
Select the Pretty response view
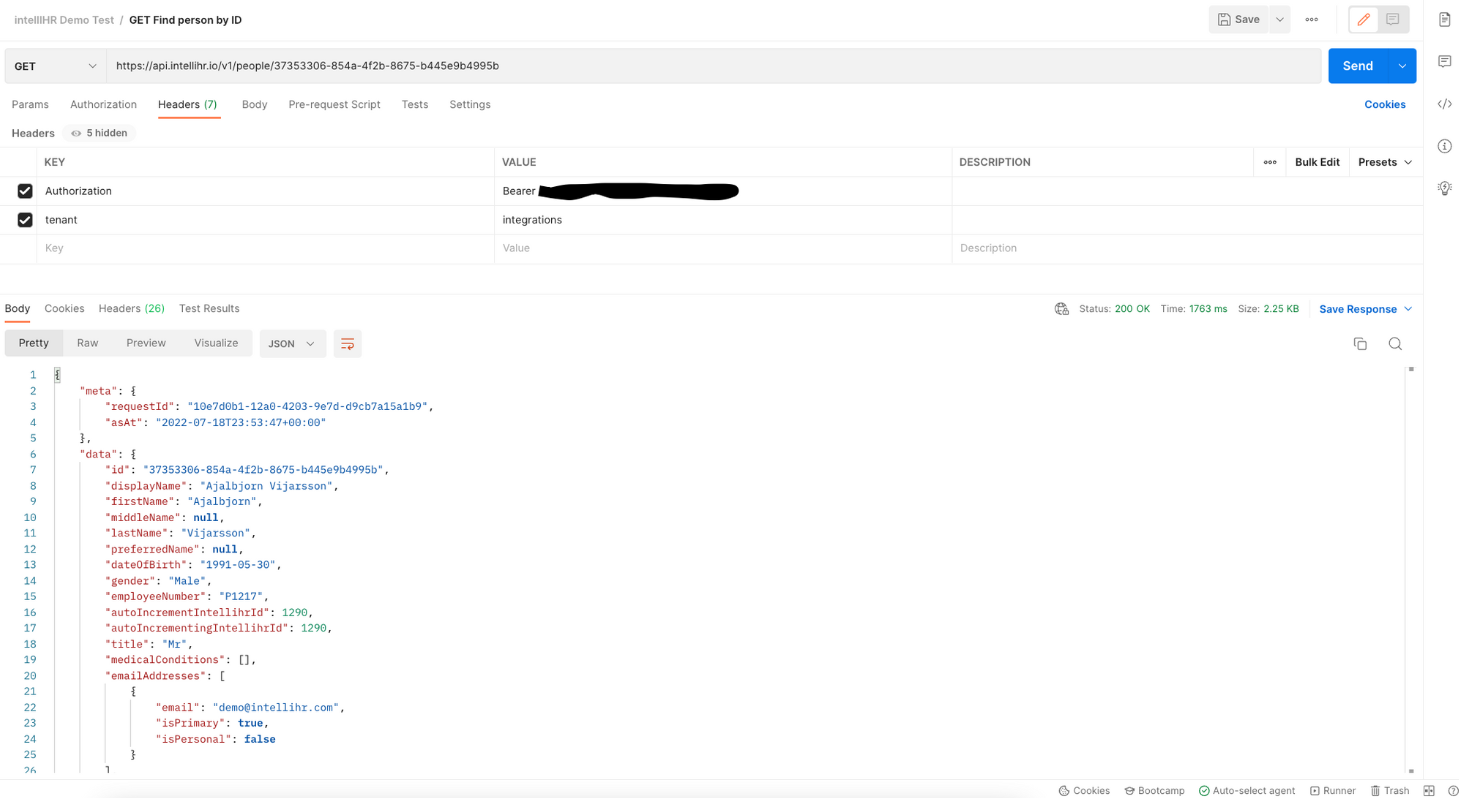pos(34,343)
